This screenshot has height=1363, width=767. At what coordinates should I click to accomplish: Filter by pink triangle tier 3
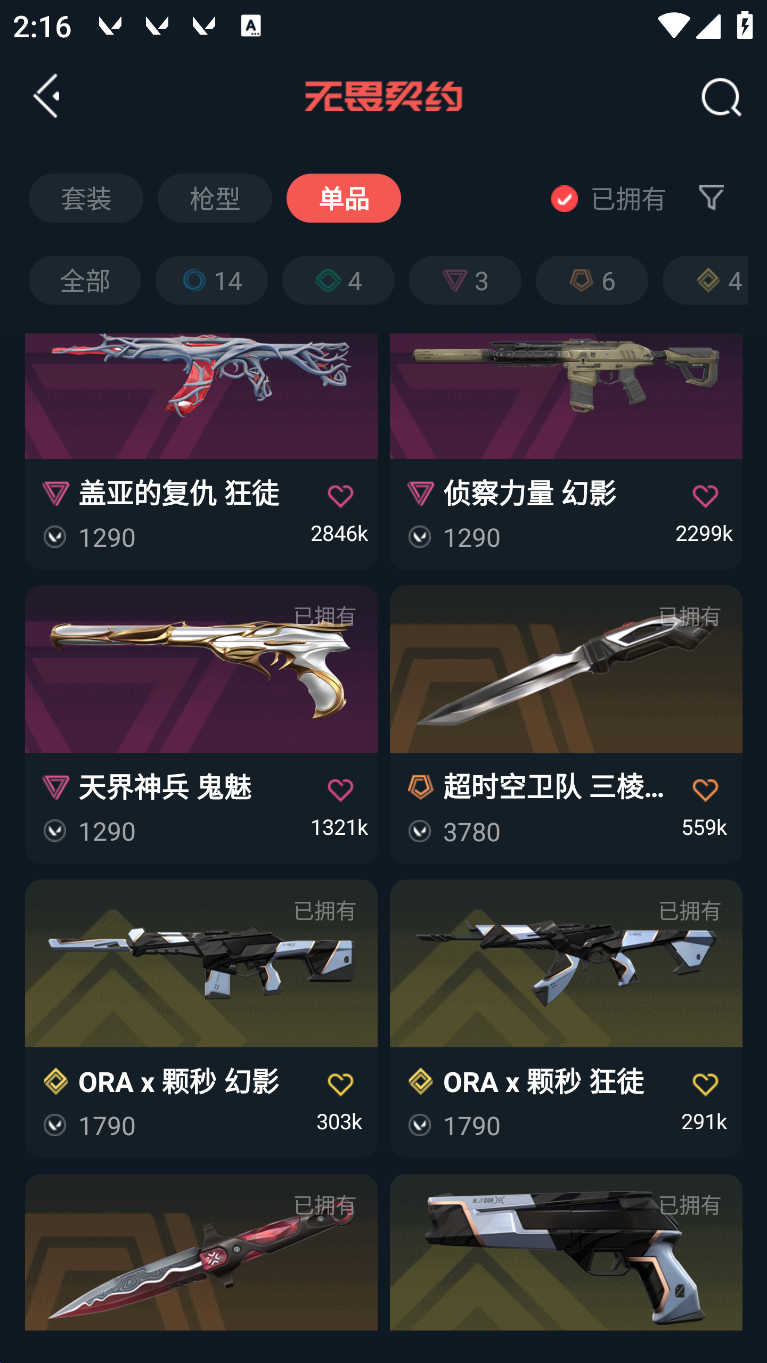pos(465,280)
